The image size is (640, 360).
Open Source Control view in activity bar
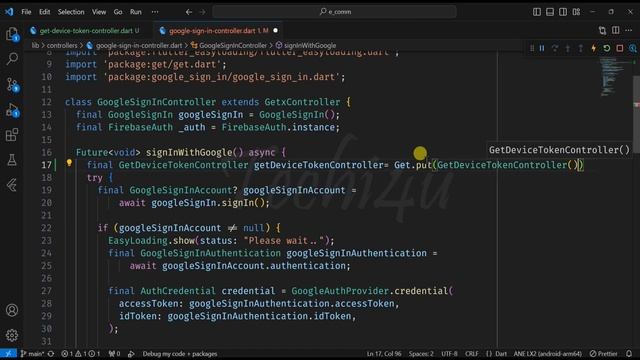[12, 84]
